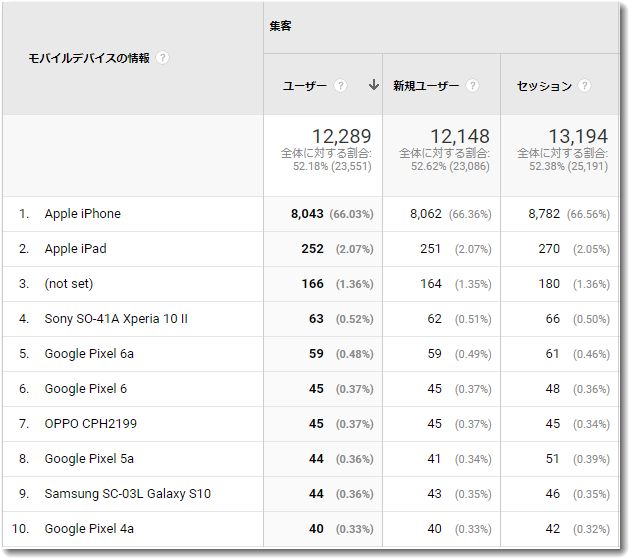Click OPPO CPH2199 sessions percentage (0.34%)
The image size is (629, 558).
pyautogui.click(x=591, y=424)
